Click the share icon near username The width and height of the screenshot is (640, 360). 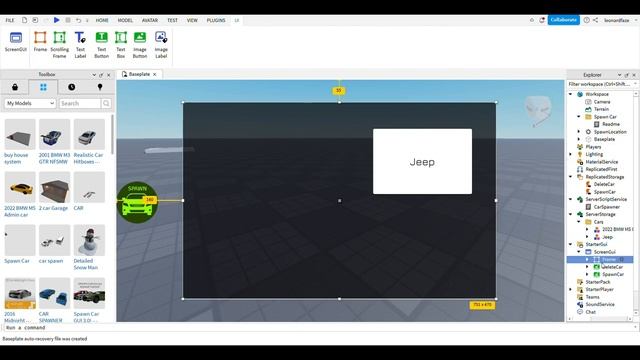[x=596, y=20]
